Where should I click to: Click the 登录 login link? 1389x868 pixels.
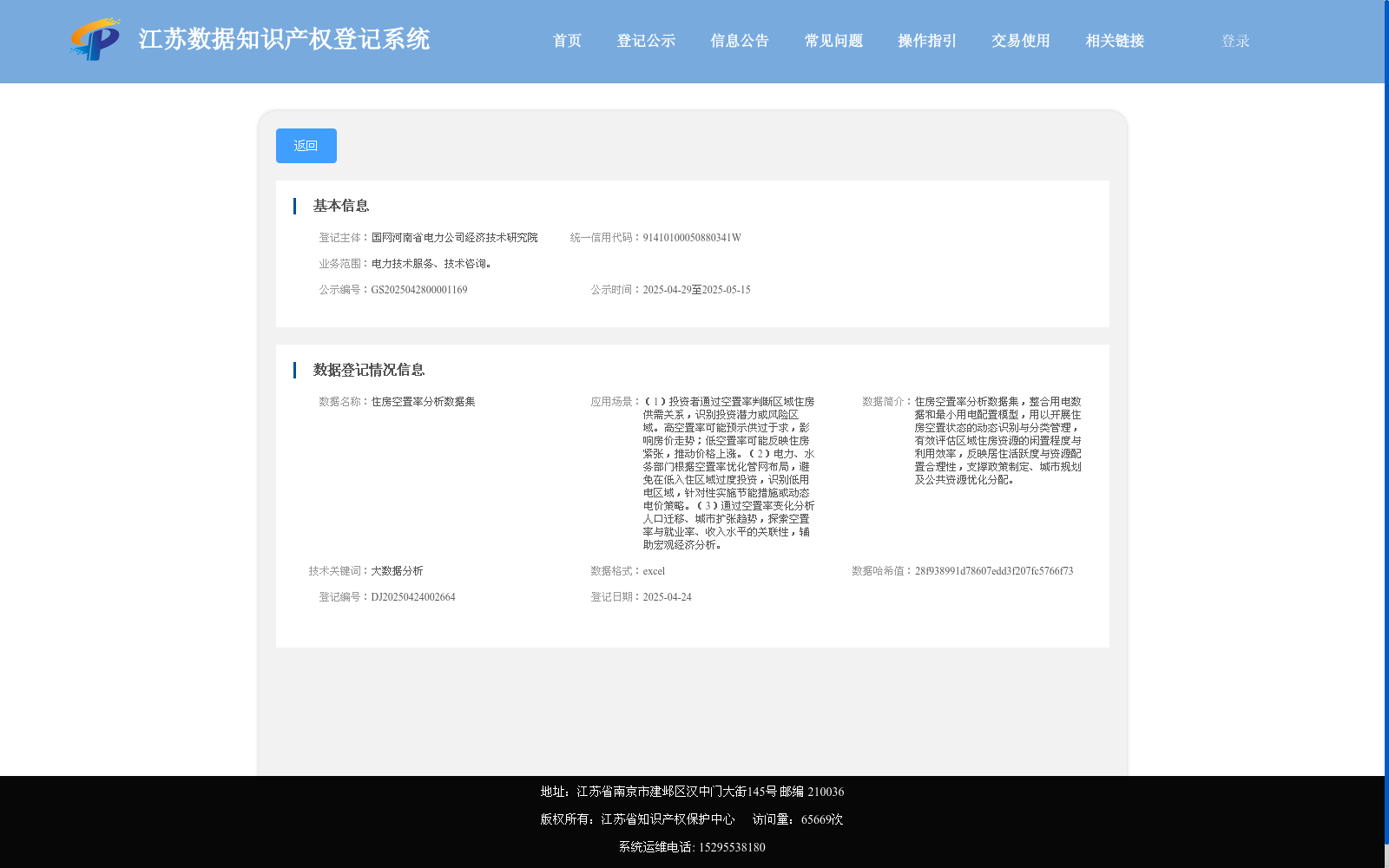click(1235, 41)
